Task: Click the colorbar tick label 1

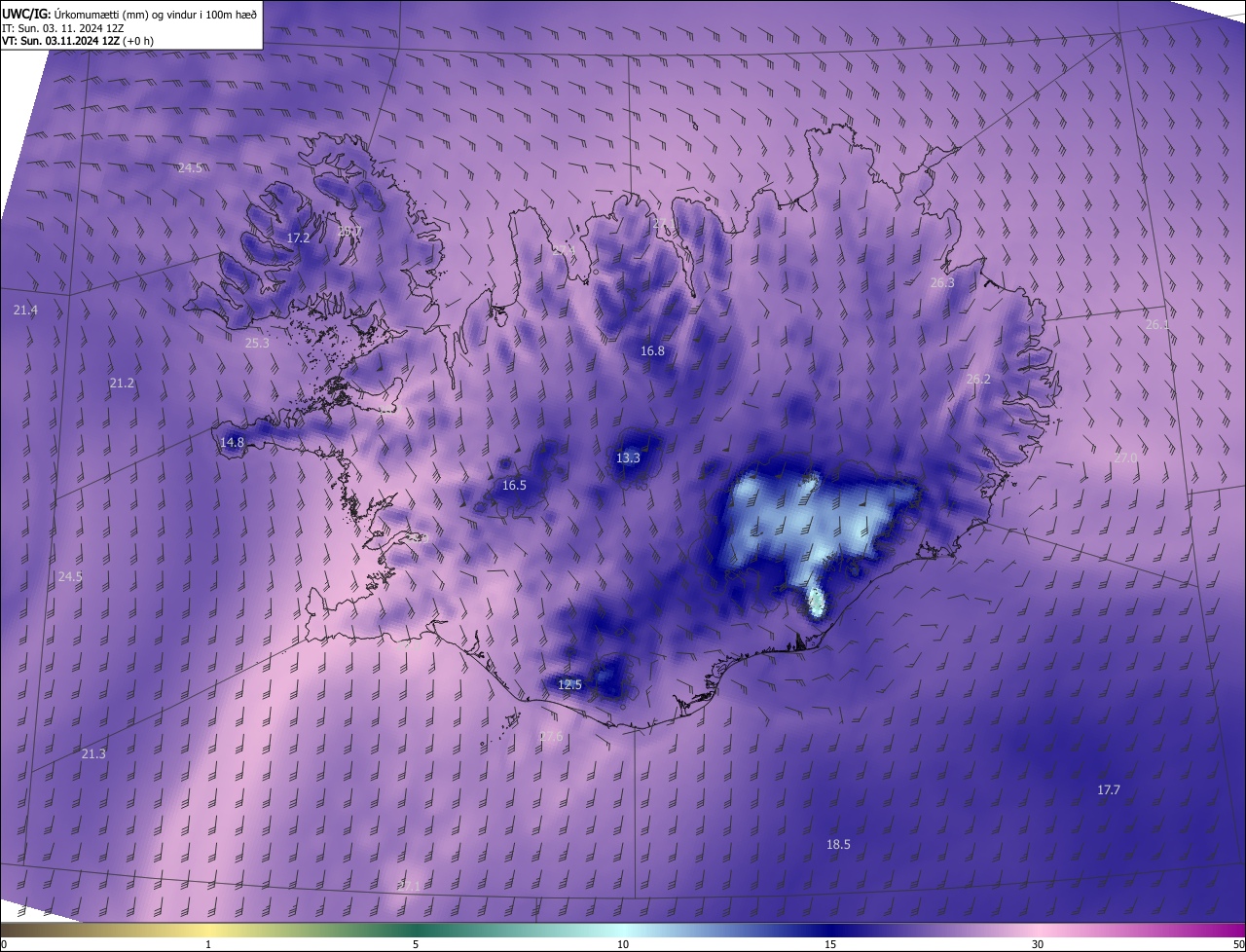Action: (x=208, y=944)
